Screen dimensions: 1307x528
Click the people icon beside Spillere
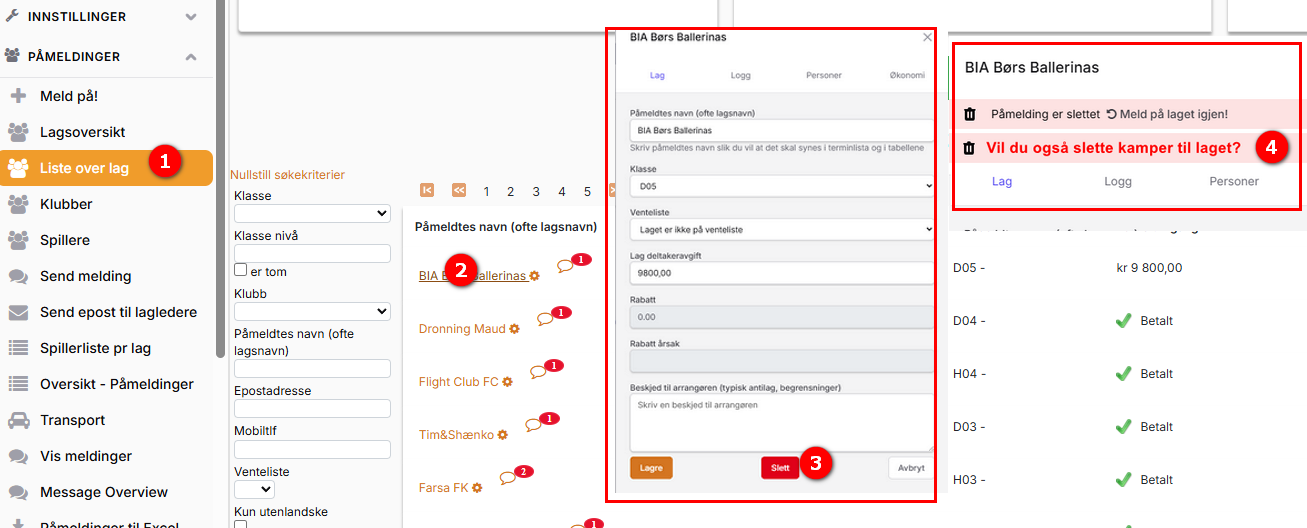coord(18,240)
